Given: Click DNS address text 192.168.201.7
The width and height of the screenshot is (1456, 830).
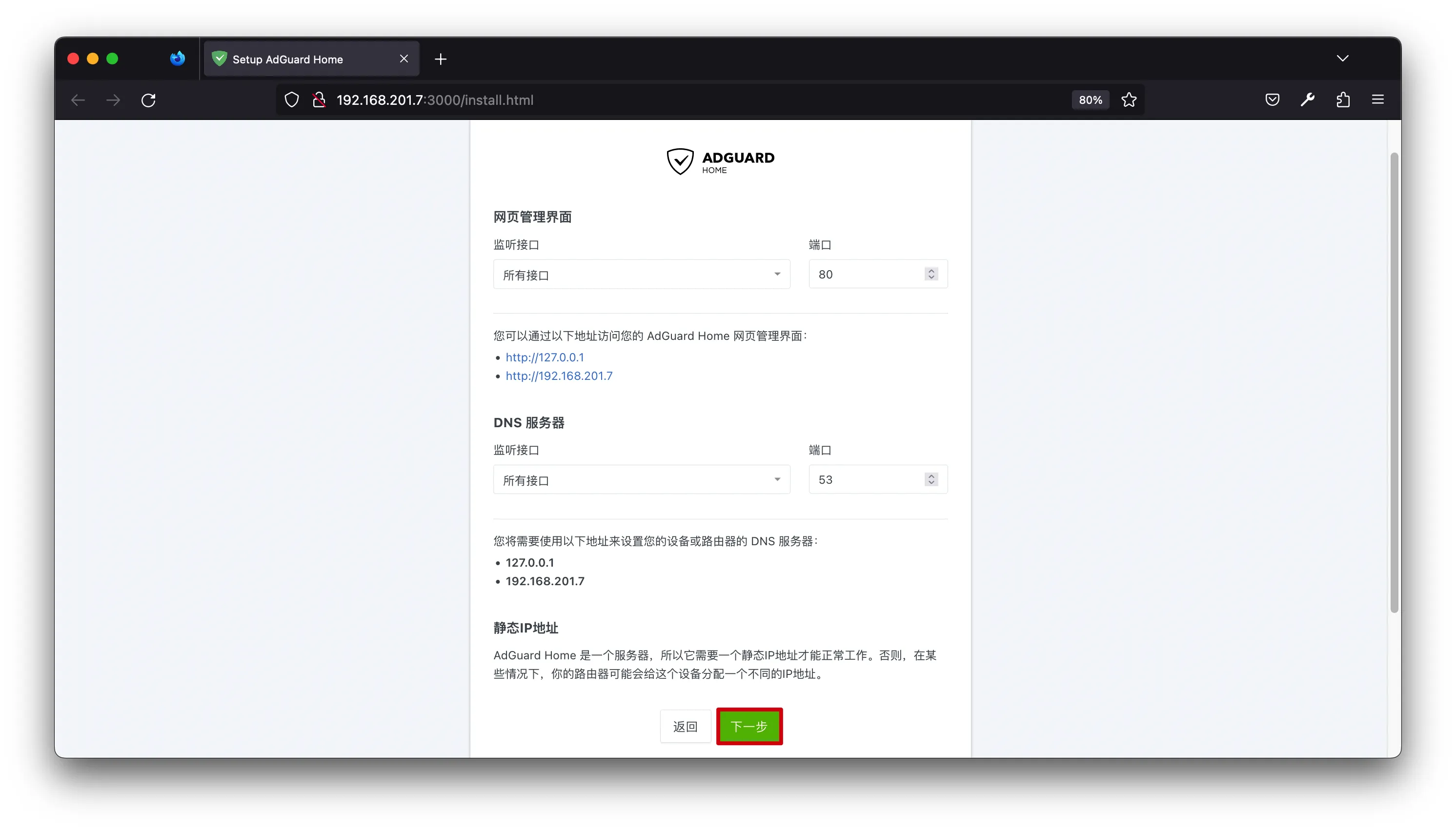Looking at the screenshot, I should click(545, 581).
